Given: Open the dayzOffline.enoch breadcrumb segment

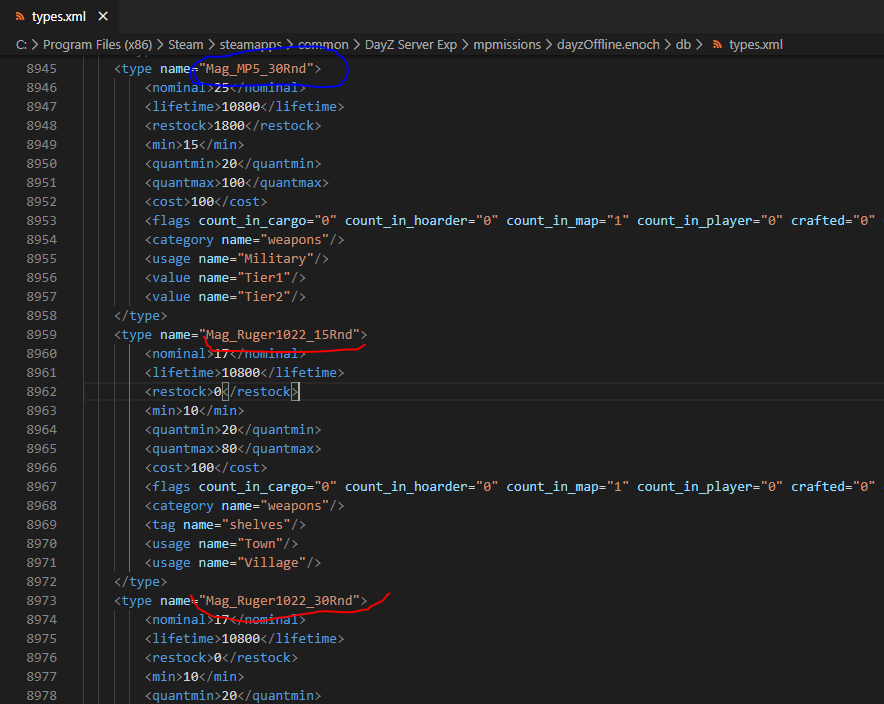Looking at the screenshot, I should click(608, 45).
